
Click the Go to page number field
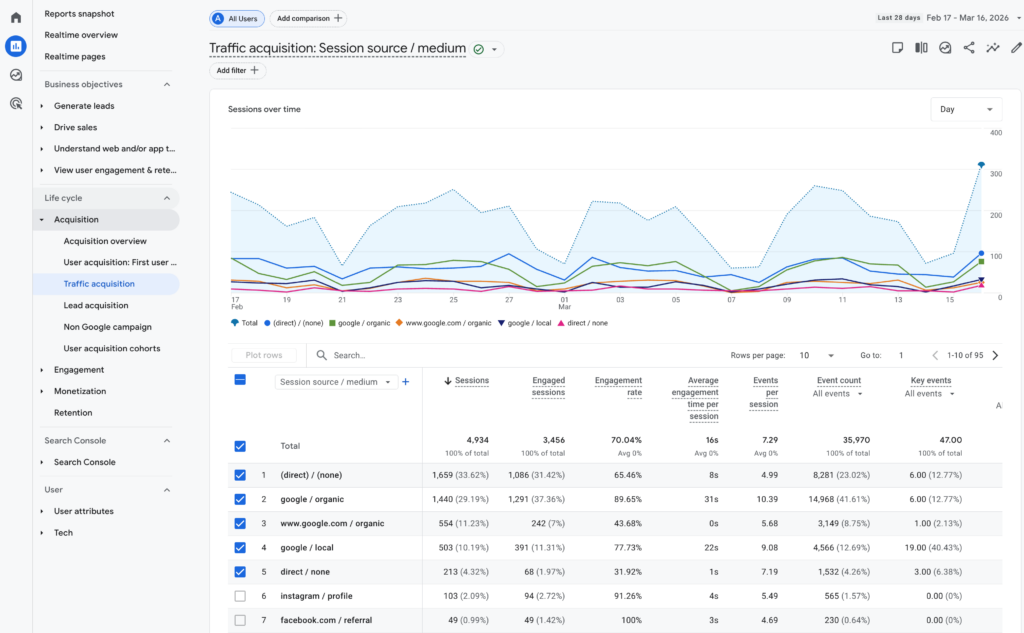(900, 354)
